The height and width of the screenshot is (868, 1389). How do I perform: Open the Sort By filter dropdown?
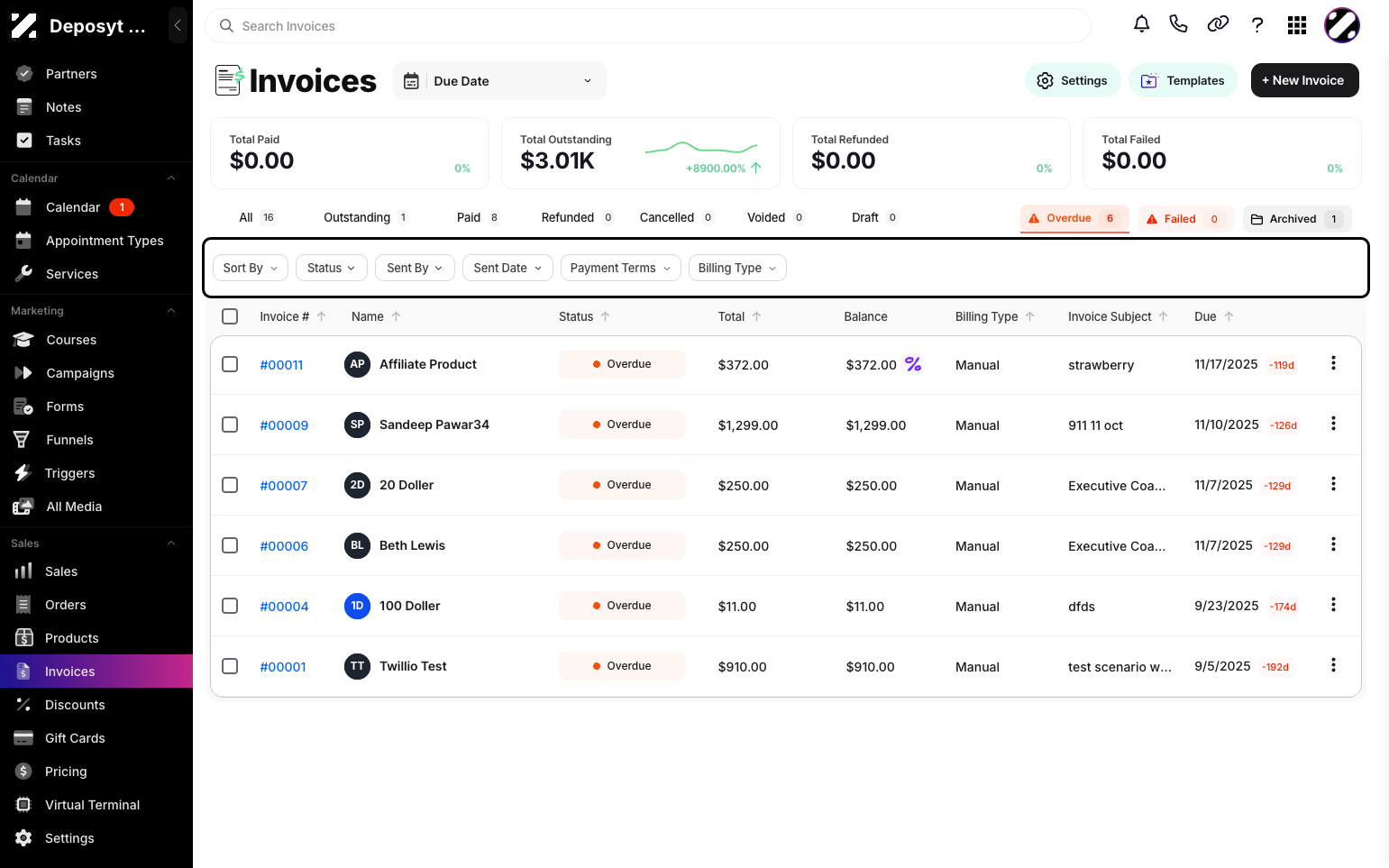tap(251, 268)
